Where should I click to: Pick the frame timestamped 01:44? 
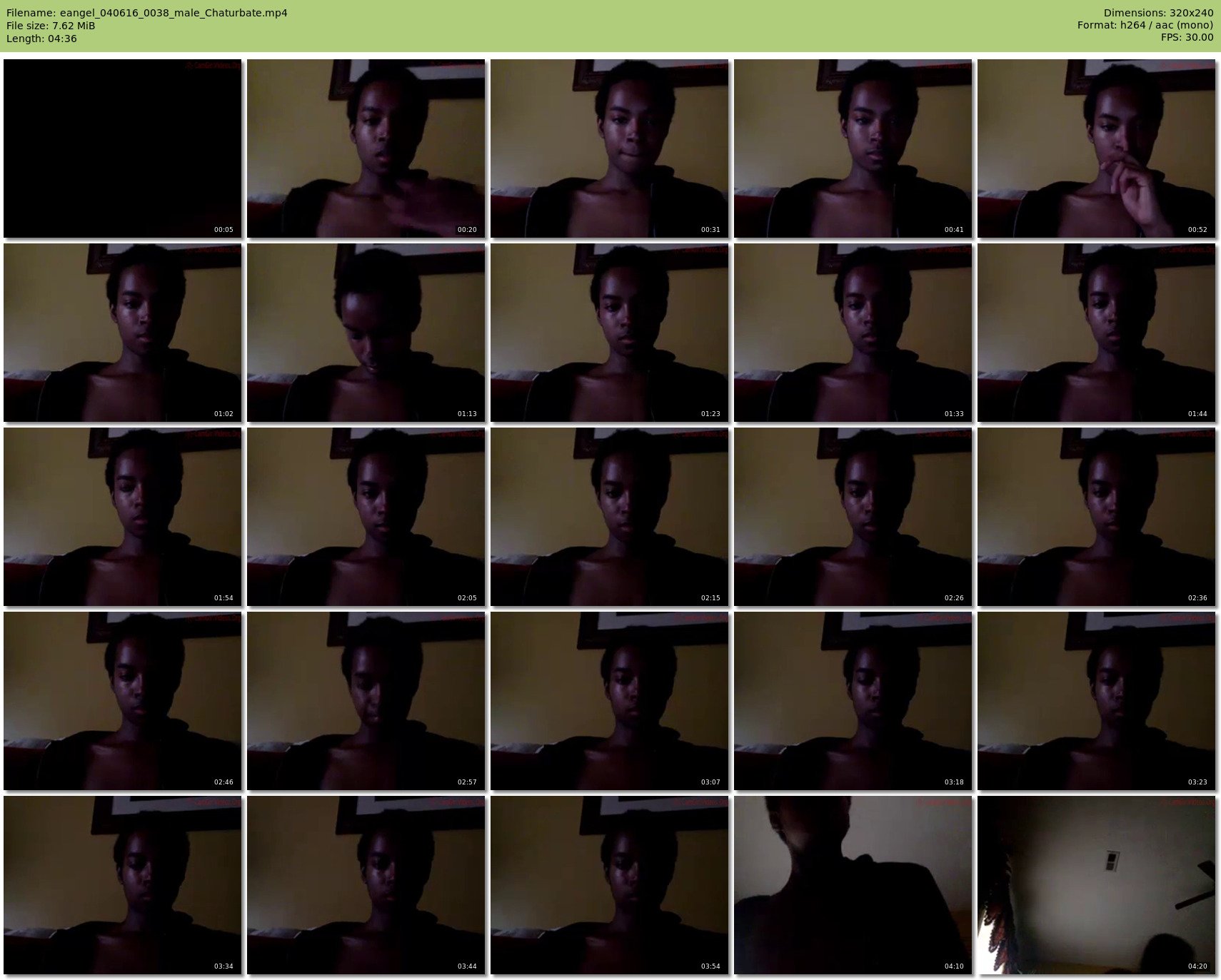pyautogui.click(x=1097, y=333)
